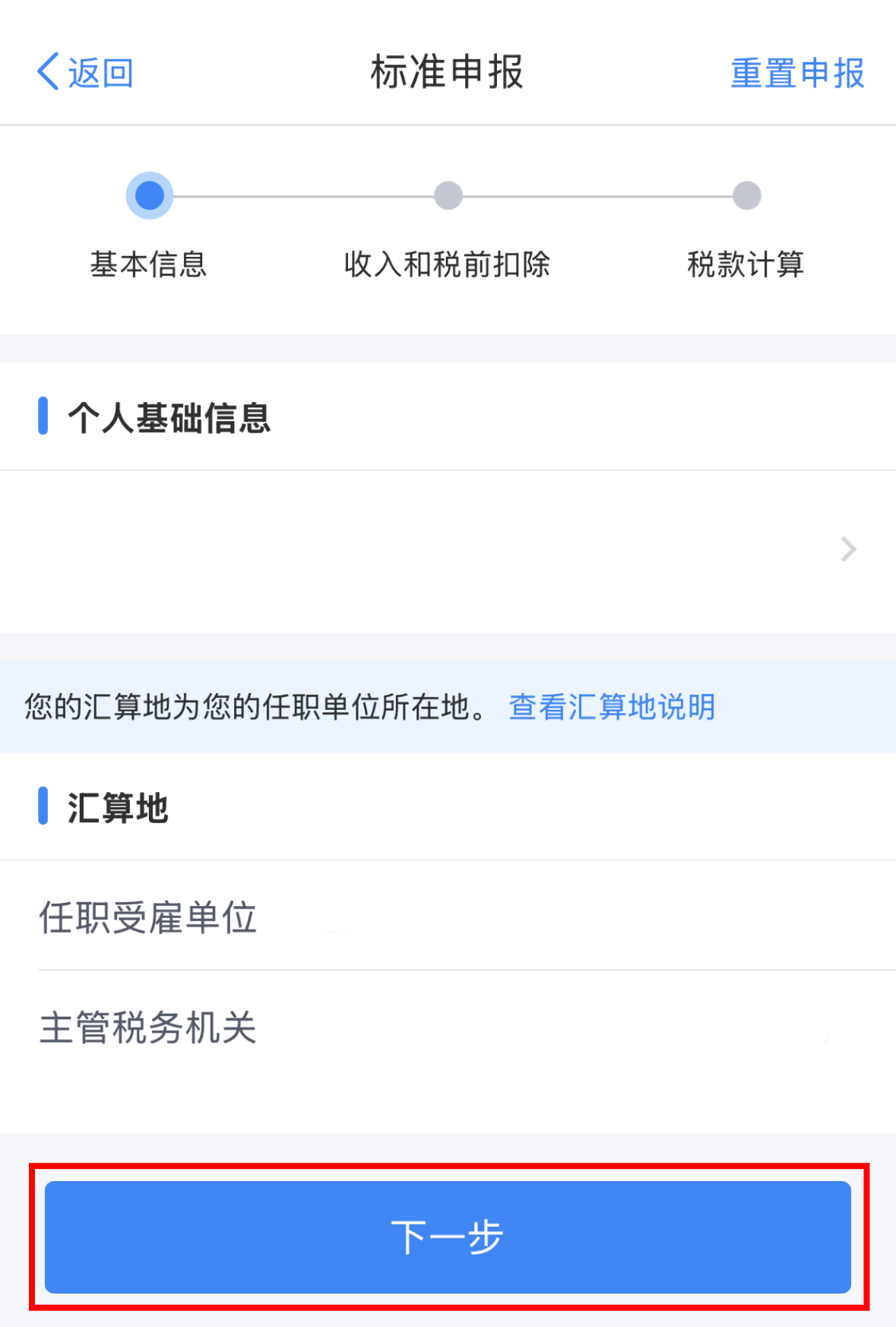The image size is (896, 1327).
Task: Tap the 标准申报 page title
Action: click(447, 73)
